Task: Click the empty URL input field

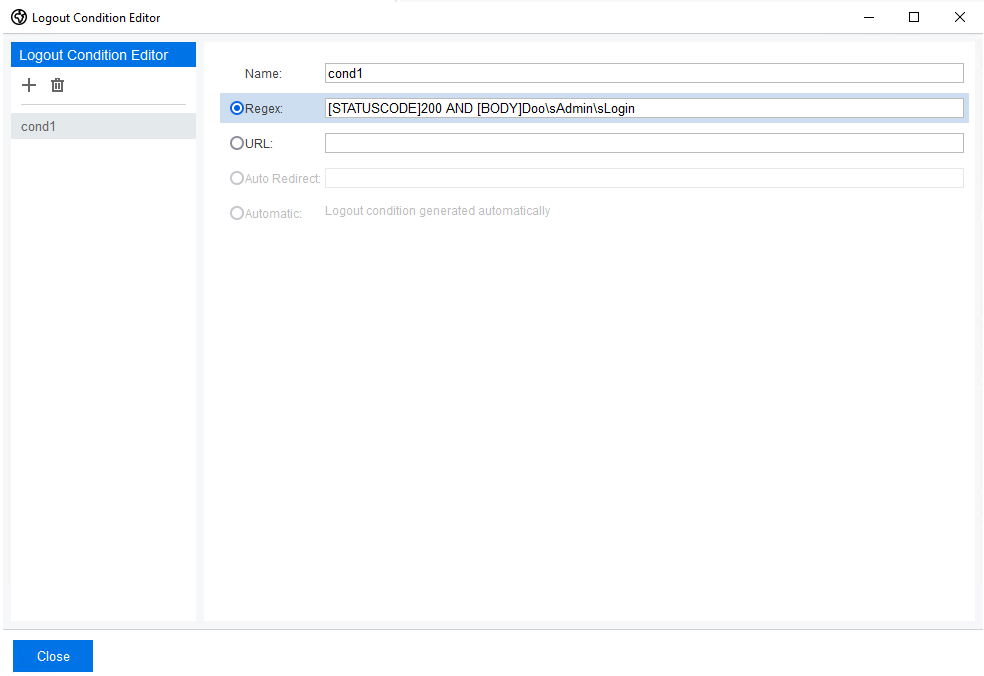Action: click(x=644, y=143)
